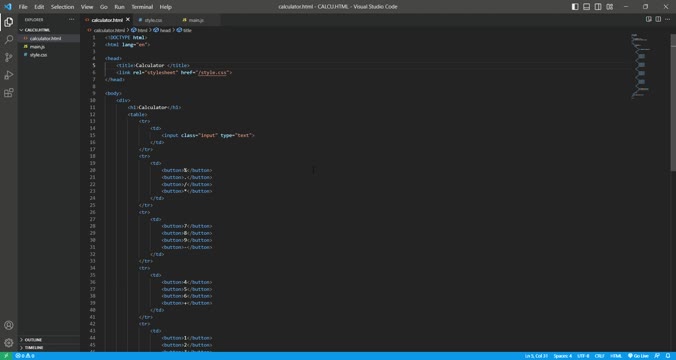This screenshot has height=360, width=676.
Task: Click the button 7 code line
Action: (187, 226)
